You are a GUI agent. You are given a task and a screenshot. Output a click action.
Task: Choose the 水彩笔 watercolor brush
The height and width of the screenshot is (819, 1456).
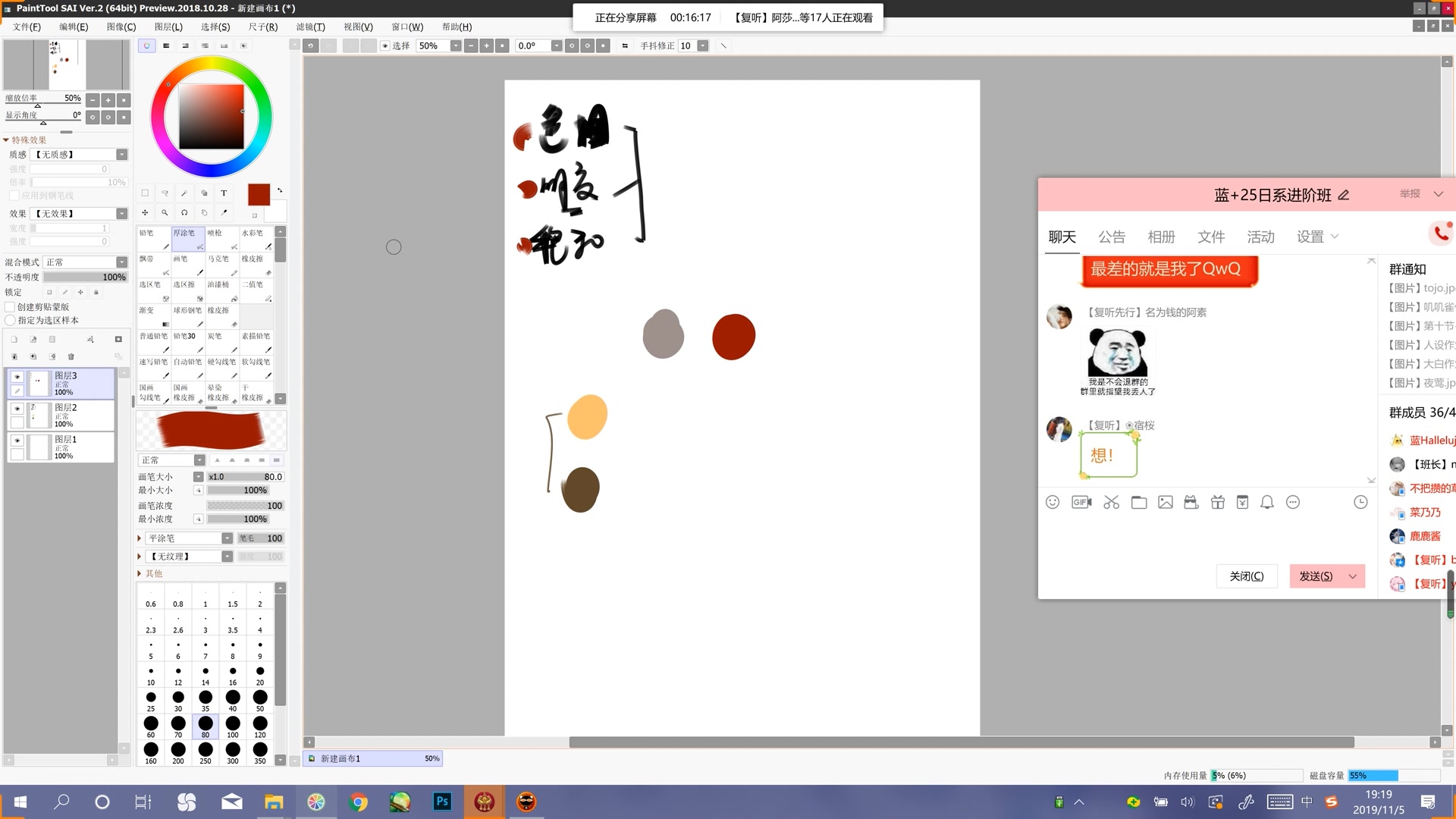[x=256, y=239]
